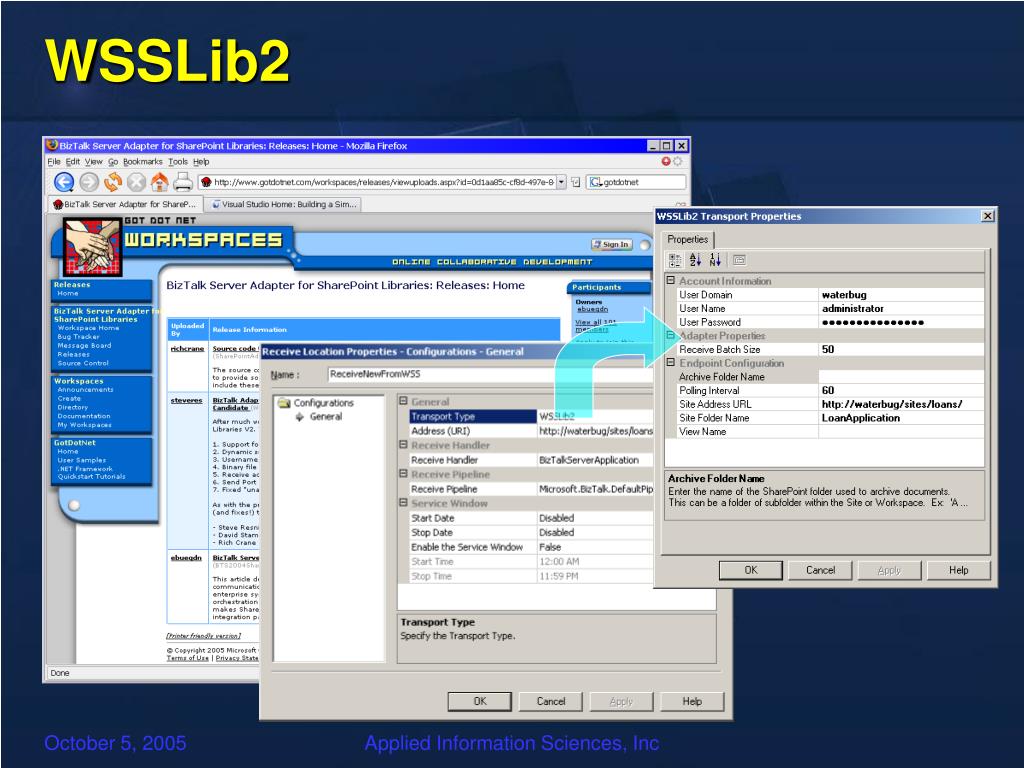Click the Categorized view icon in WSSLib2 properties

(675, 260)
